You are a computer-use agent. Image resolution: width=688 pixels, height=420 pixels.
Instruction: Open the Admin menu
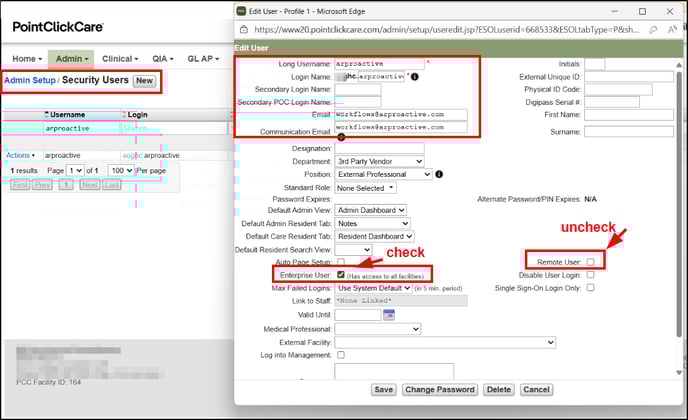click(x=72, y=59)
